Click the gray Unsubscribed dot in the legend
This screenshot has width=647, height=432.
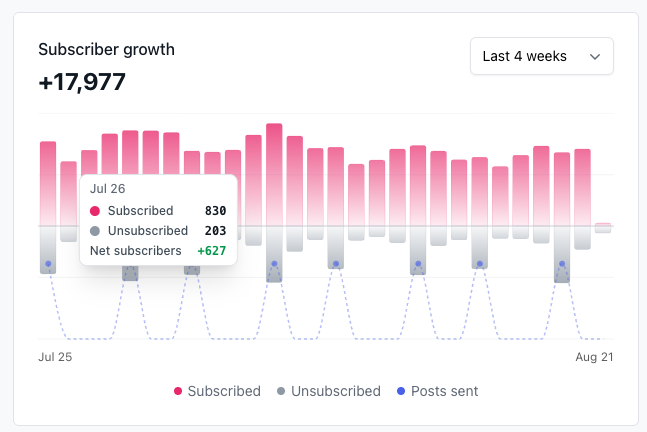pos(281,392)
